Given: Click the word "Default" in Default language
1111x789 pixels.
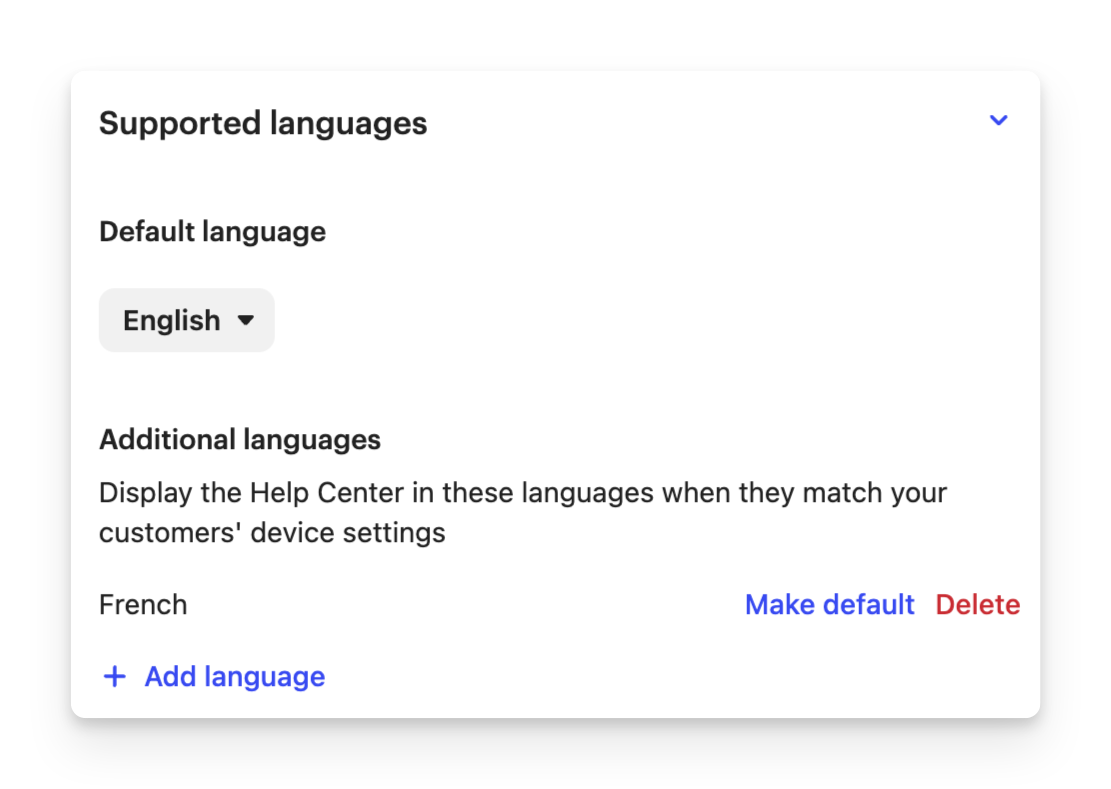Looking at the screenshot, I should point(146,232).
